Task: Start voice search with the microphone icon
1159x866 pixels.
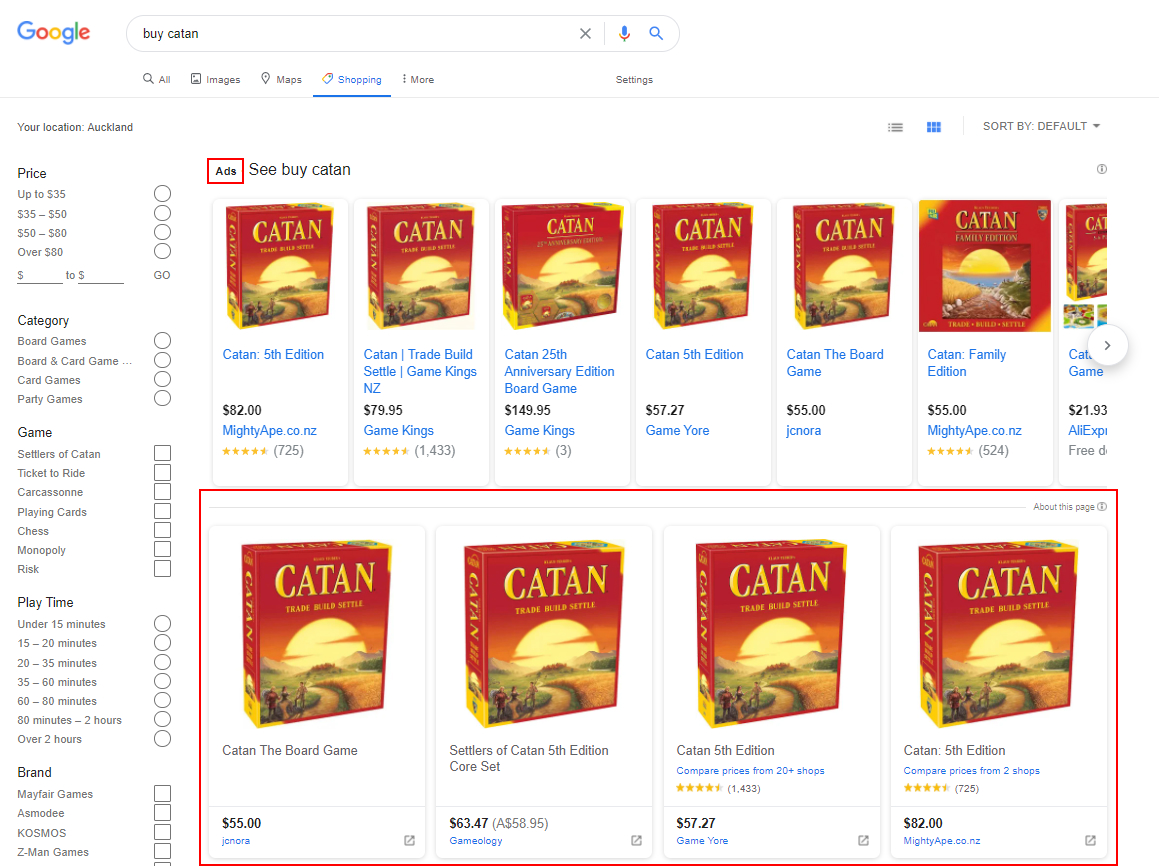Action: click(625, 33)
